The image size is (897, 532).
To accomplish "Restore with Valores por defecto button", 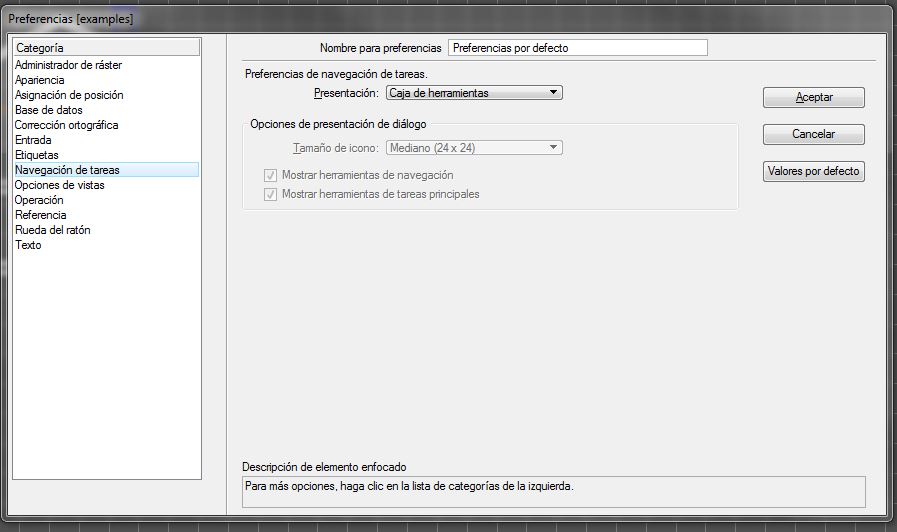I will pos(813,171).
